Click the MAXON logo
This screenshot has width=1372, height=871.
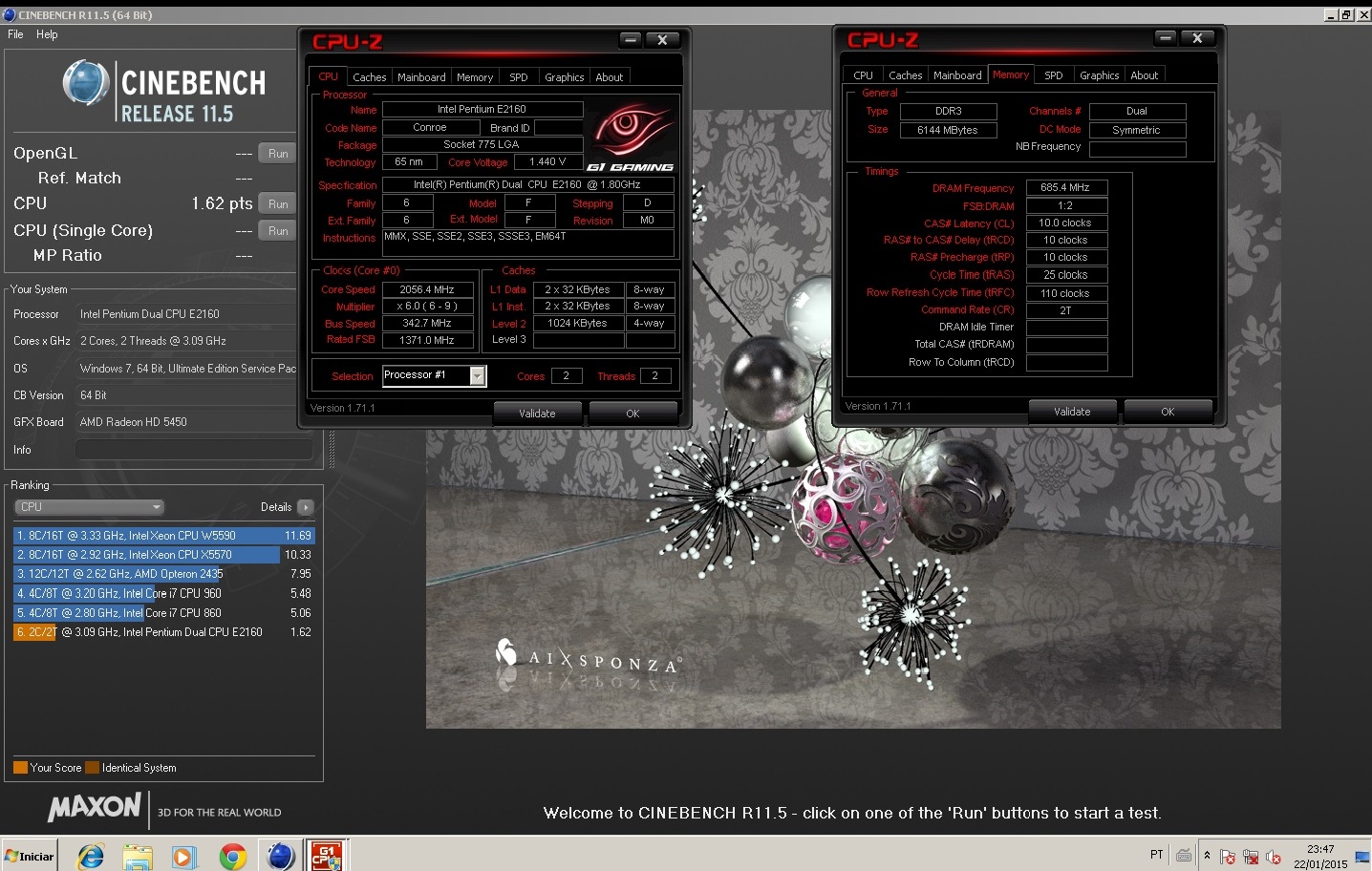click(95, 808)
